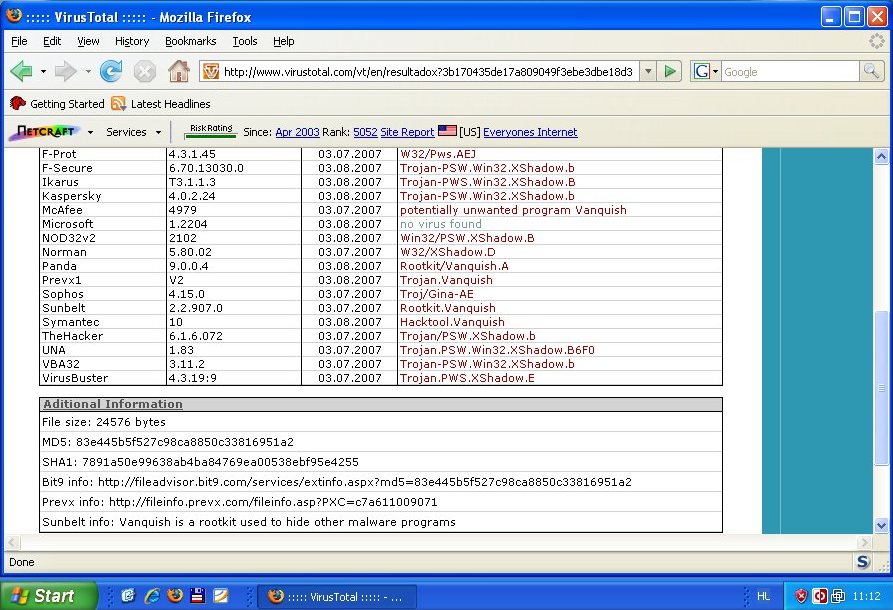Click the vertical scrollbar down arrow

coord(881,525)
